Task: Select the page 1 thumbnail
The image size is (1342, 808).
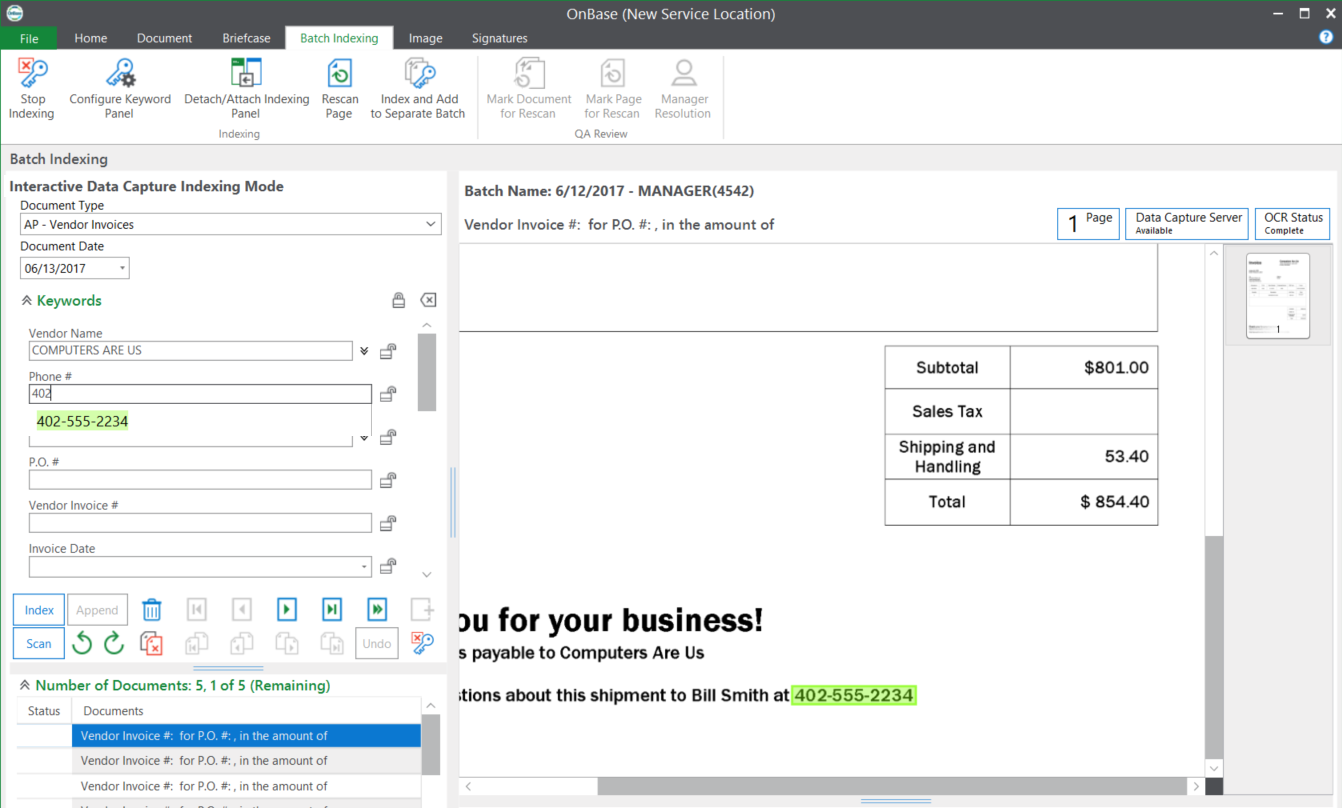Action: tap(1277, 296)
